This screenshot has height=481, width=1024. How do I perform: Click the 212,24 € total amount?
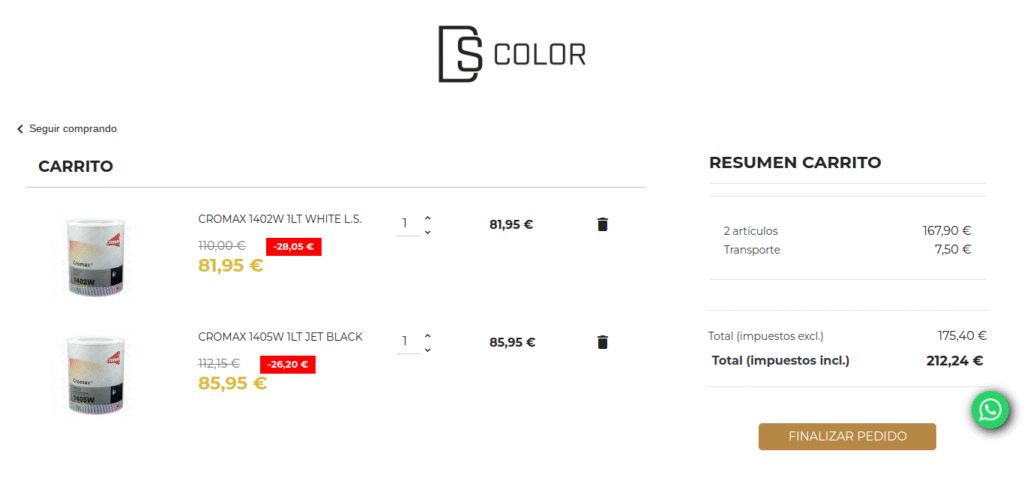954,361
